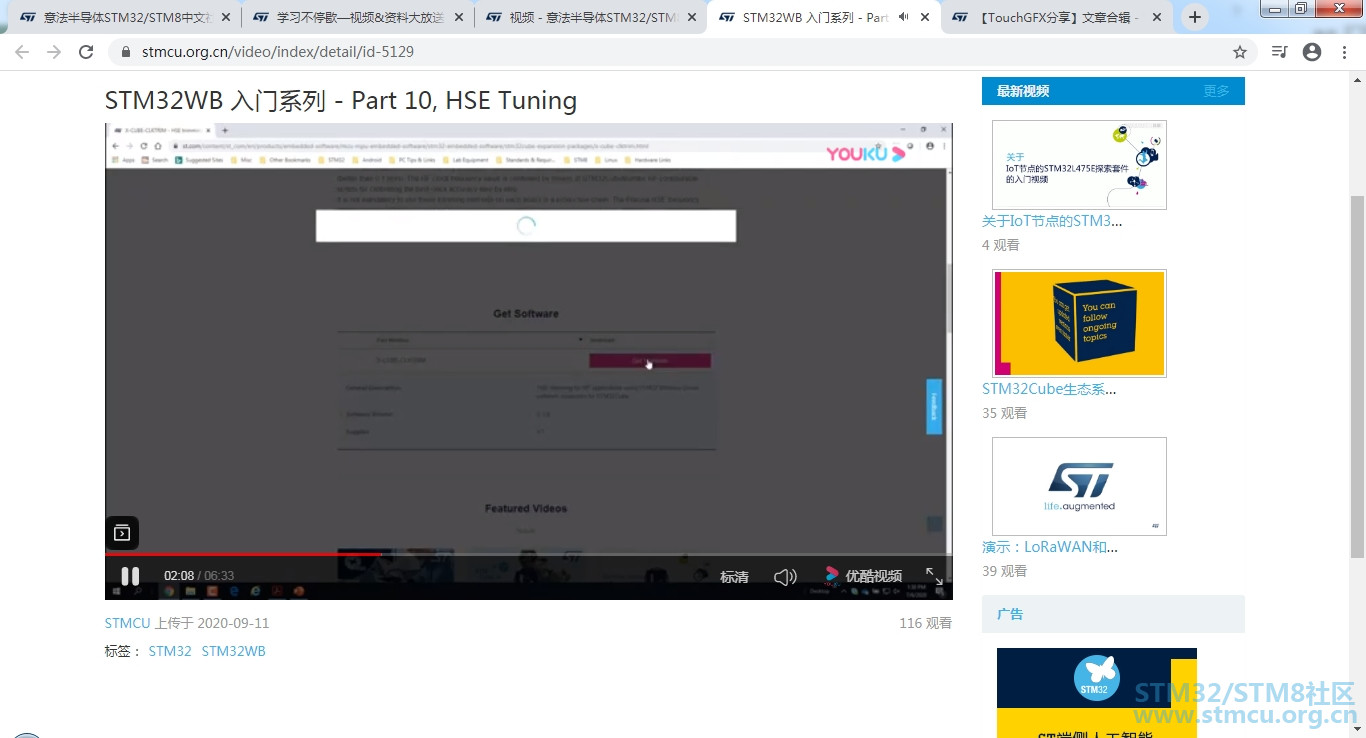Click the STM32 advertisement banner

pos(1097,693)
